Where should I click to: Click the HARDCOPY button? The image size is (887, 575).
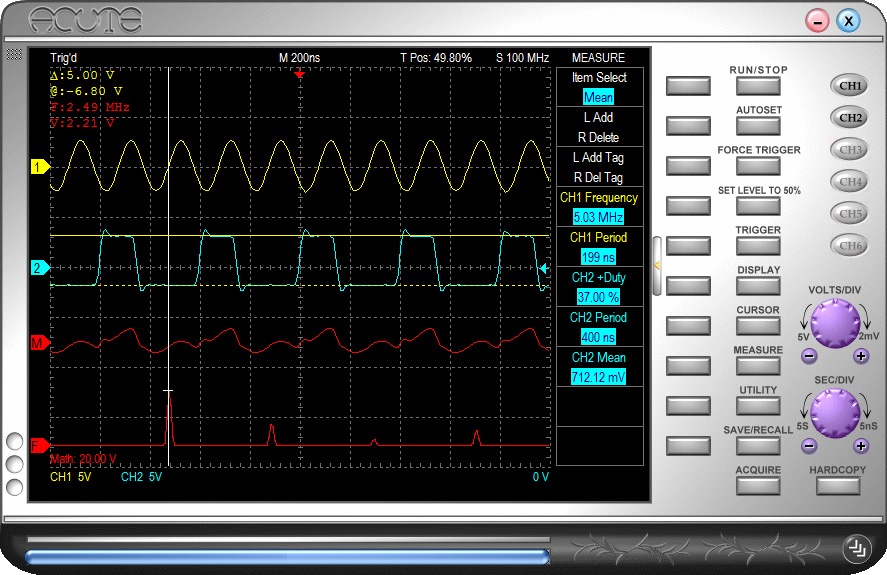pos(838,486)
